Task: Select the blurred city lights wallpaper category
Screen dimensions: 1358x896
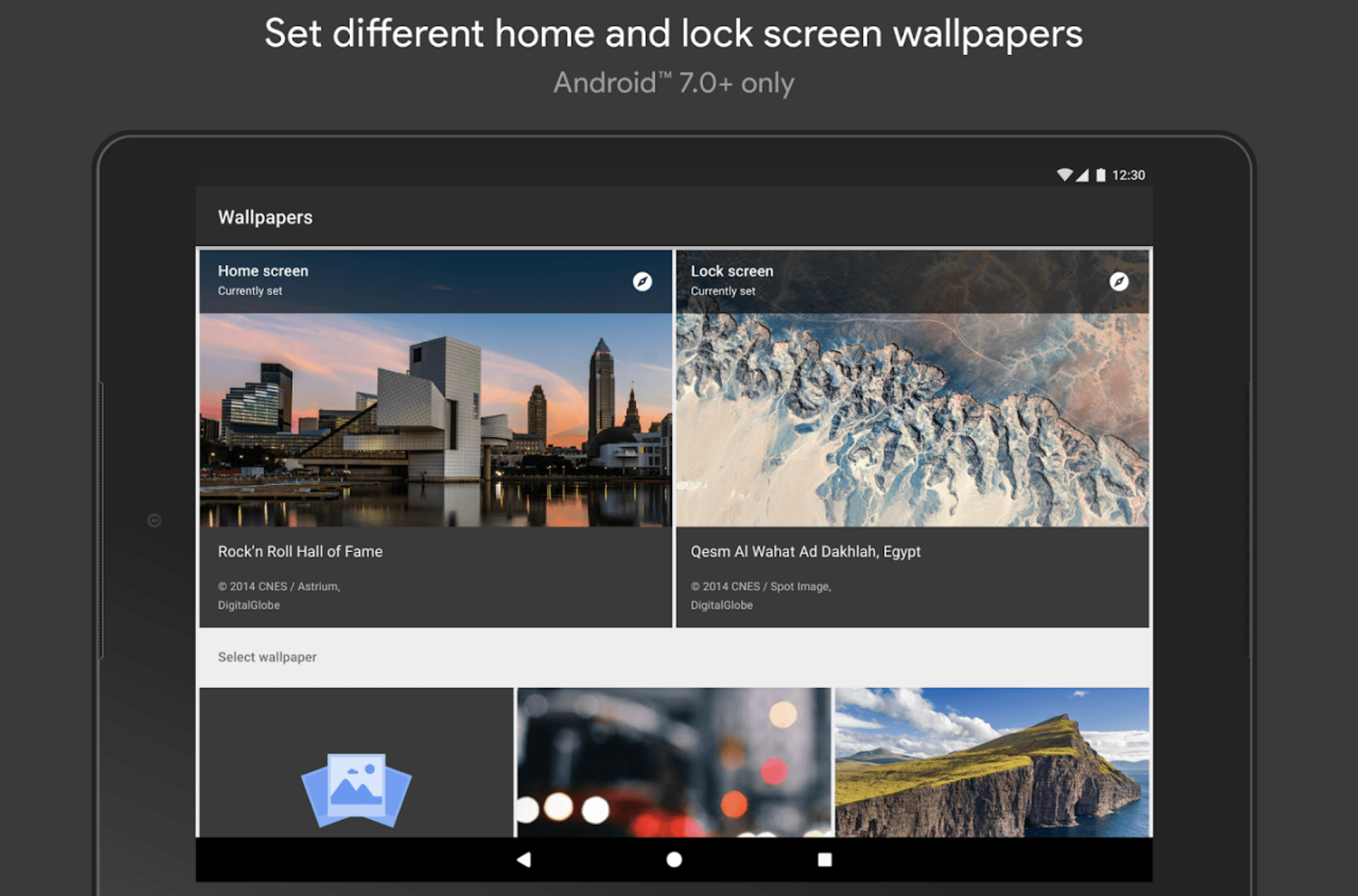Action: click(674, 763)
